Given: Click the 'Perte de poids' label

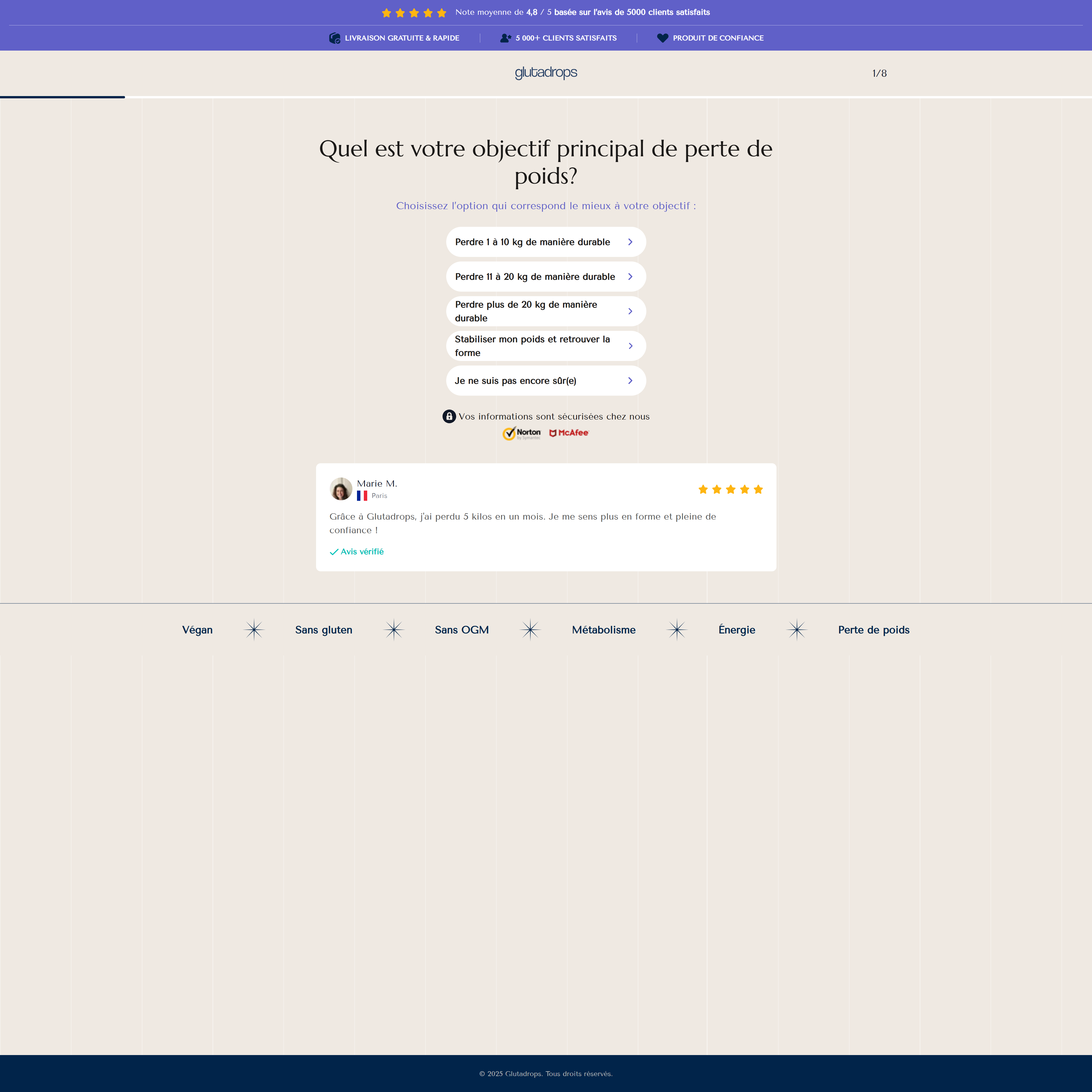Looking at the screenshot, I should point(873,630).
